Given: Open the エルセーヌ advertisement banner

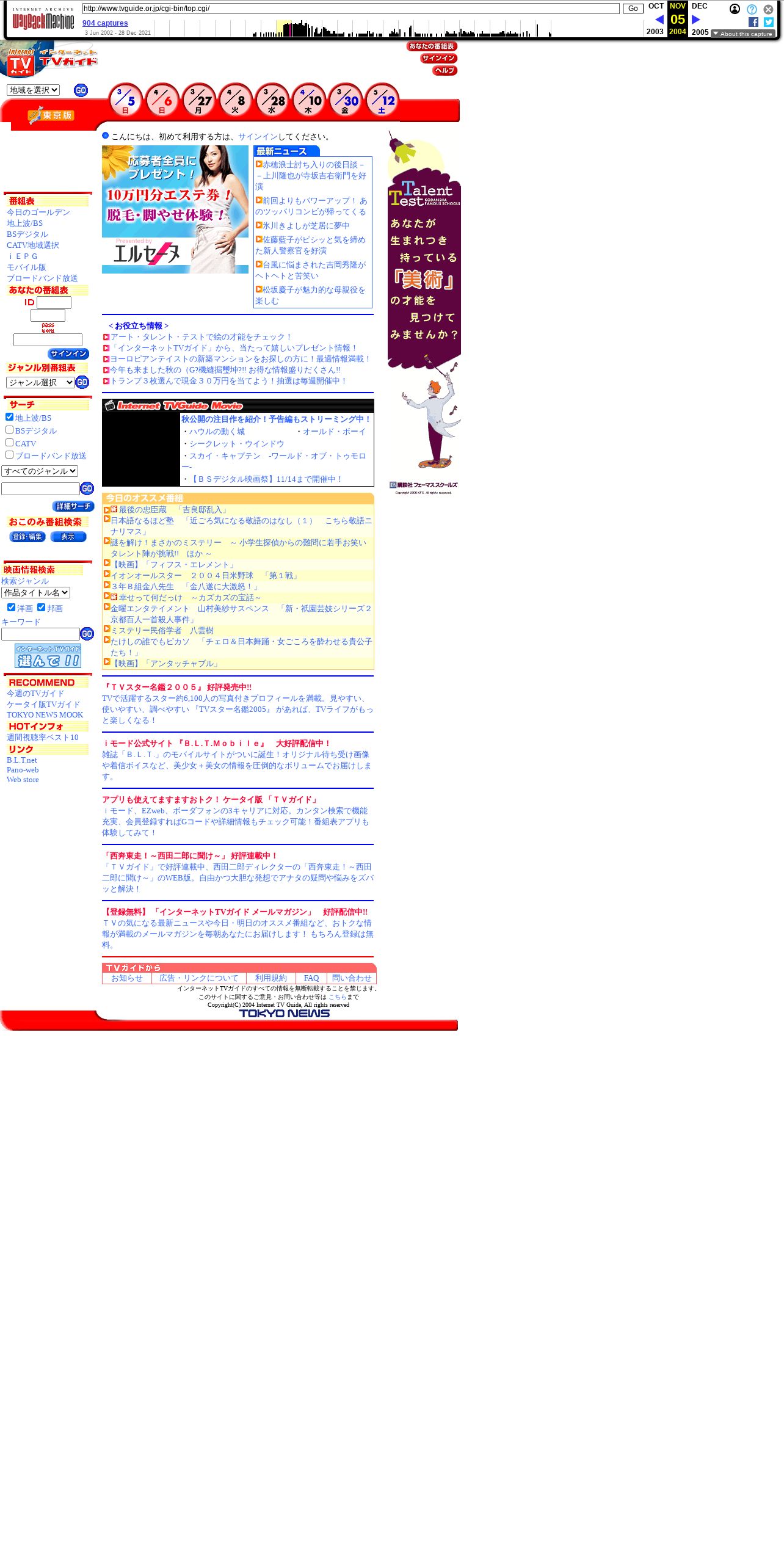Looking at the screenshot, I should click(175, 209).
